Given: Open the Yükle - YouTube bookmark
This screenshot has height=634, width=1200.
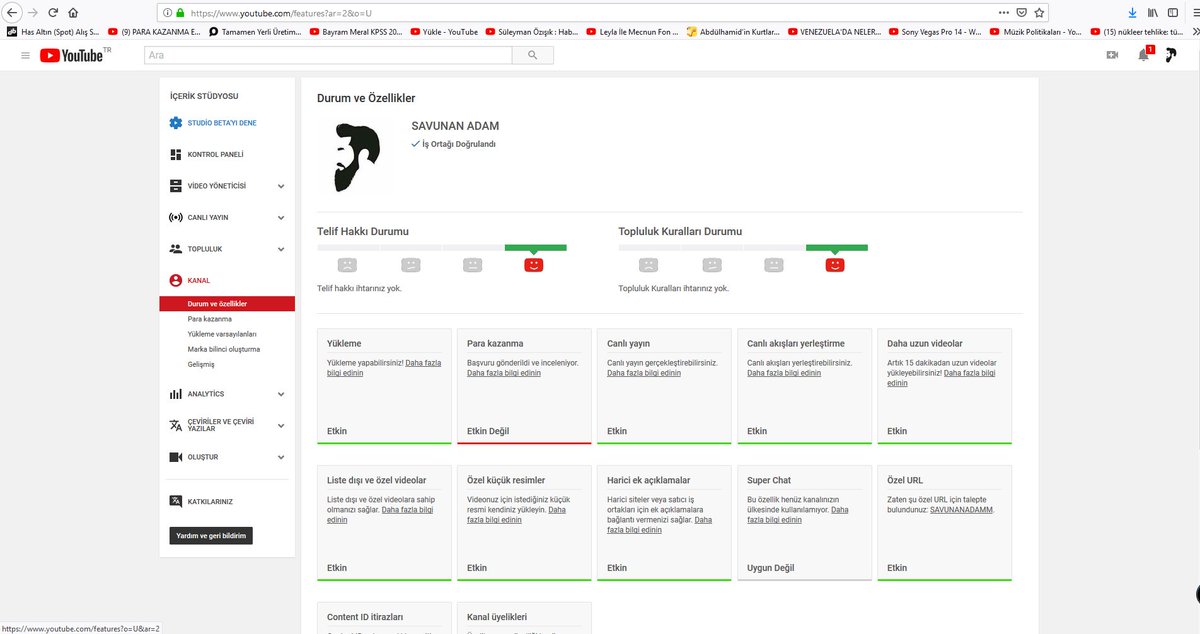Looking at the screenshot, I should click(x=444, y=32).
